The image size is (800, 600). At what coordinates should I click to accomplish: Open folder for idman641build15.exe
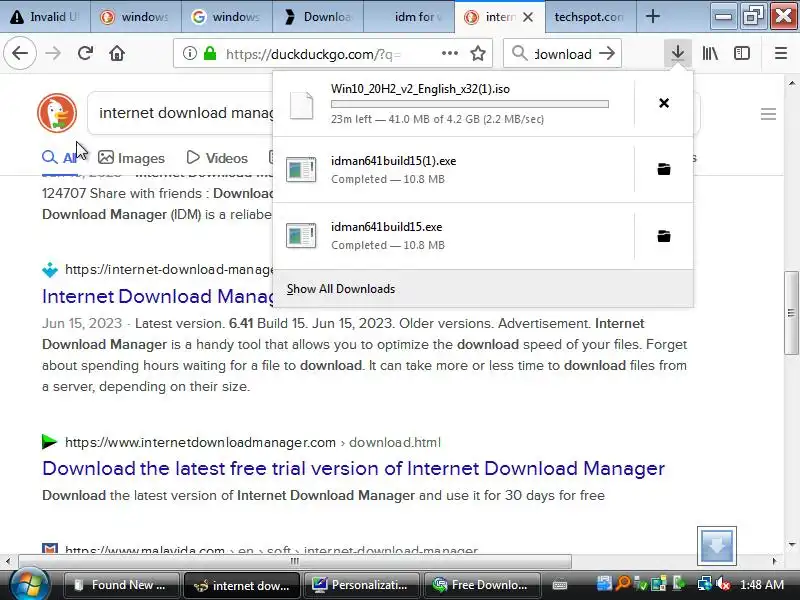pos(664,236)
